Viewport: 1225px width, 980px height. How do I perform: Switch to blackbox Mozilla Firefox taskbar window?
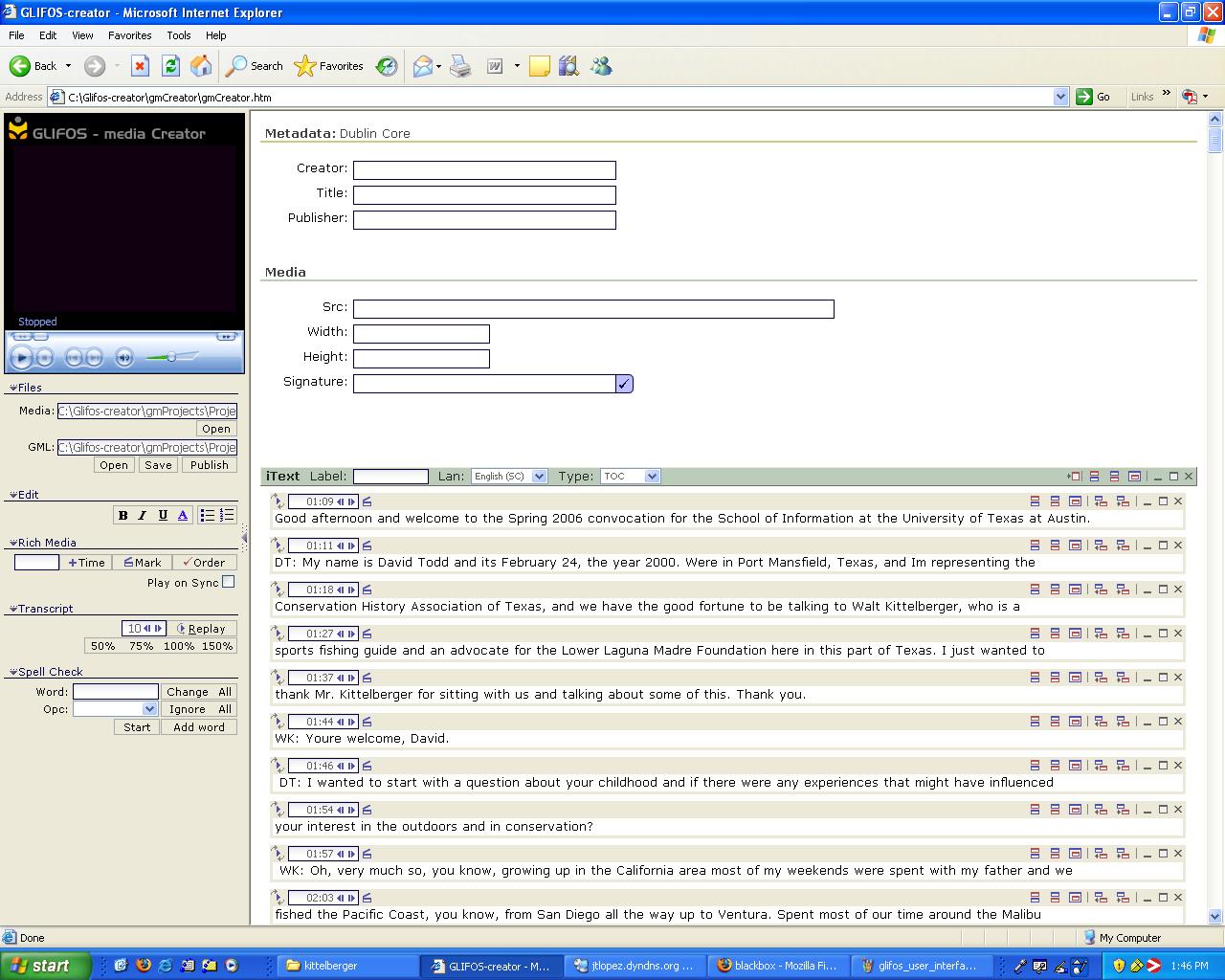coord(777,966)
